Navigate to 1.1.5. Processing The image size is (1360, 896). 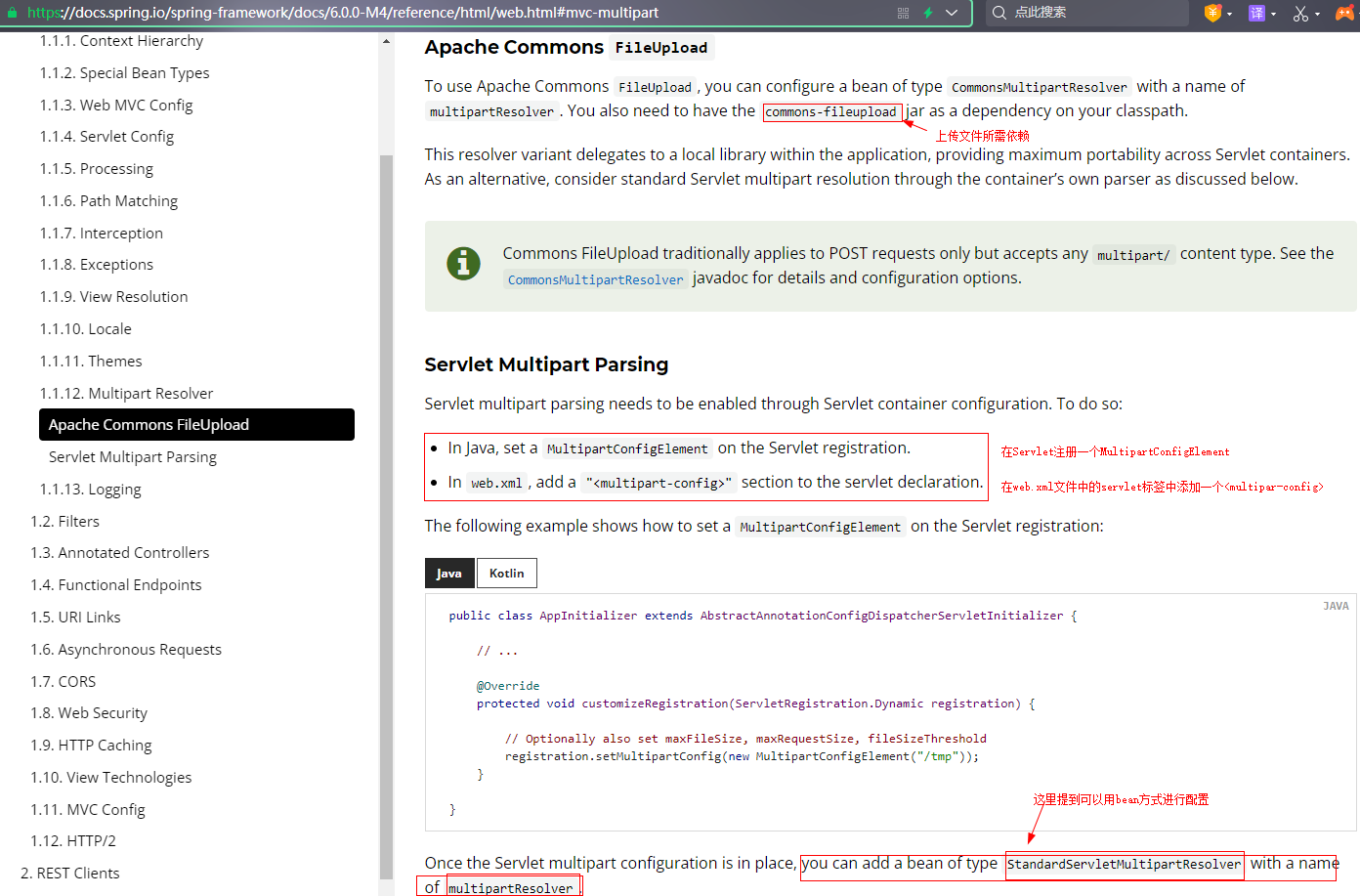97,169
